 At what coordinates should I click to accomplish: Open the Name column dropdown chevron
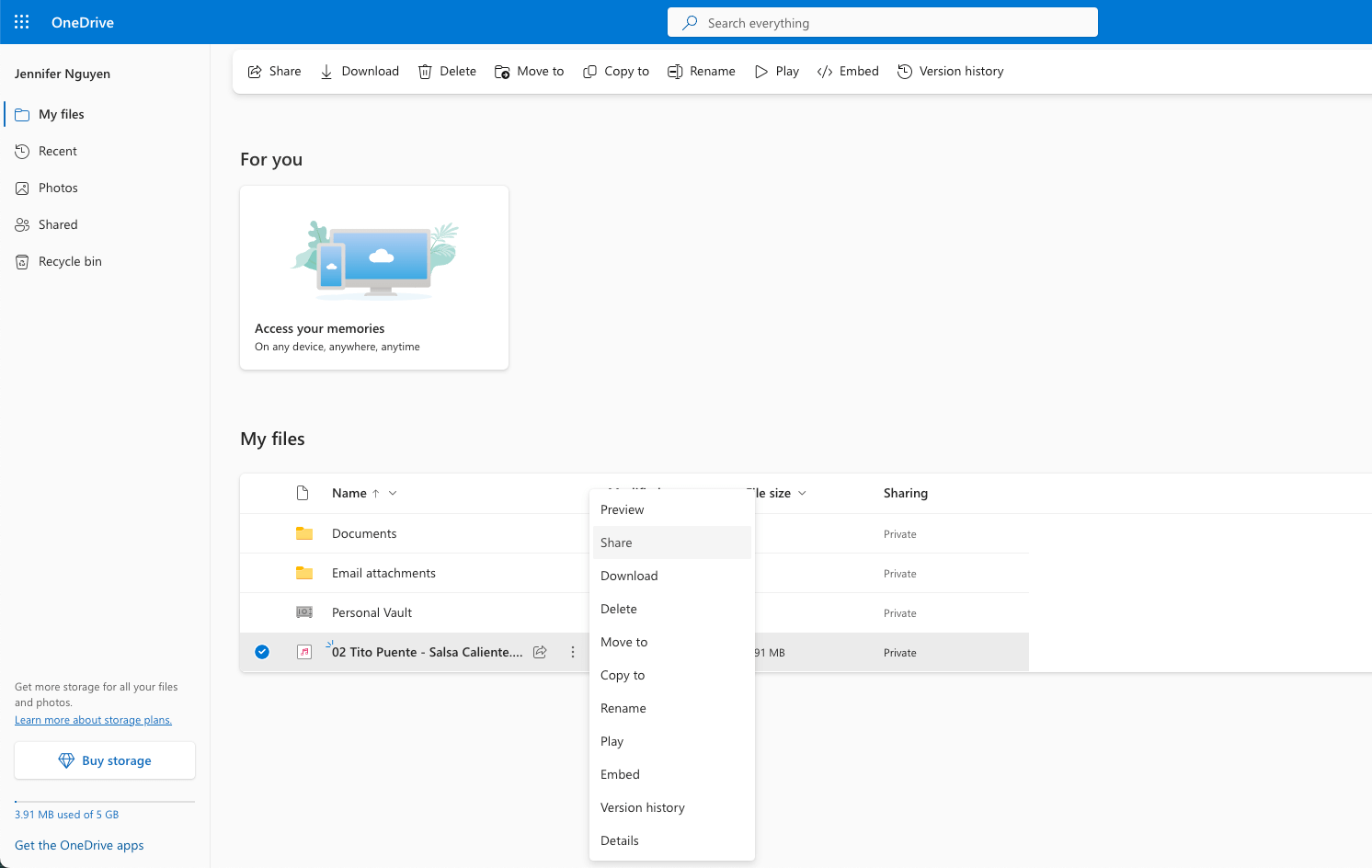[393, 493]
